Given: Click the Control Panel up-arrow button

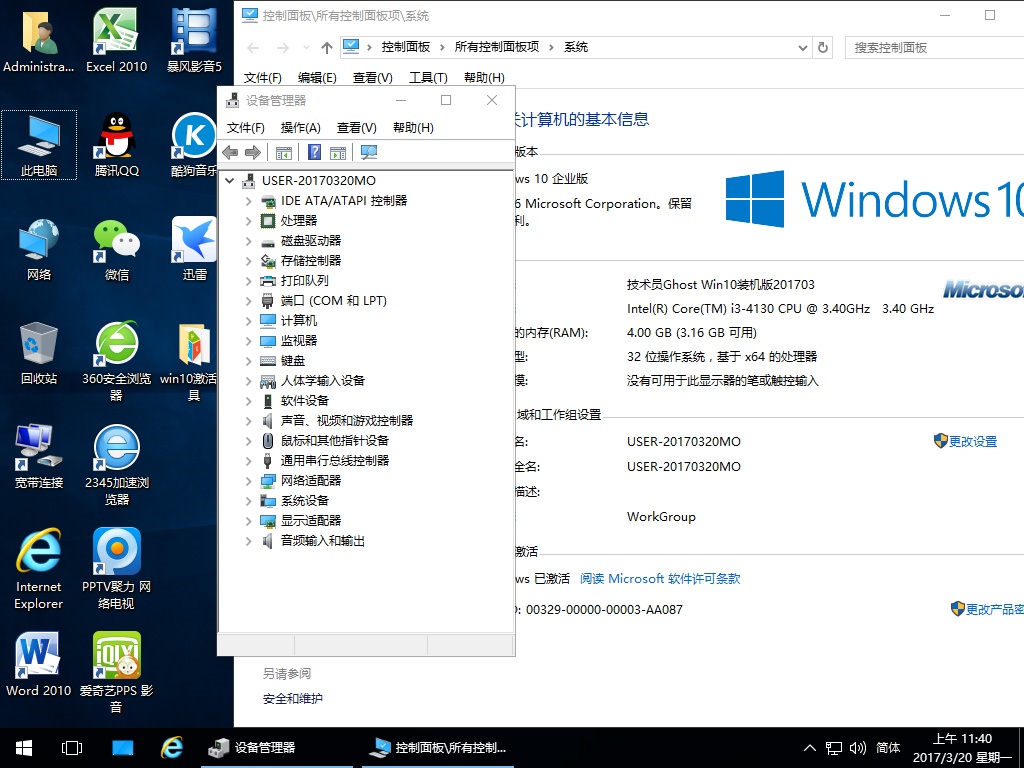Looking at the screenshot, I should 327,48.
